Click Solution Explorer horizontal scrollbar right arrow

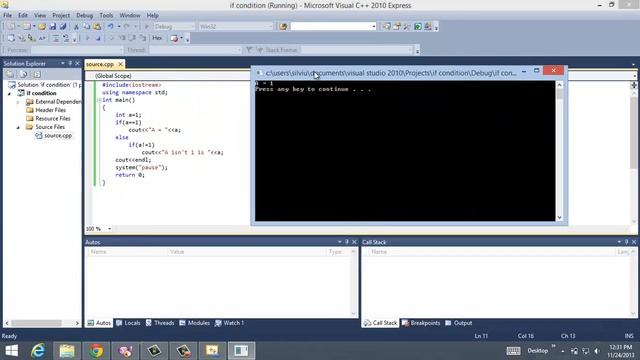tap(77, 323)
